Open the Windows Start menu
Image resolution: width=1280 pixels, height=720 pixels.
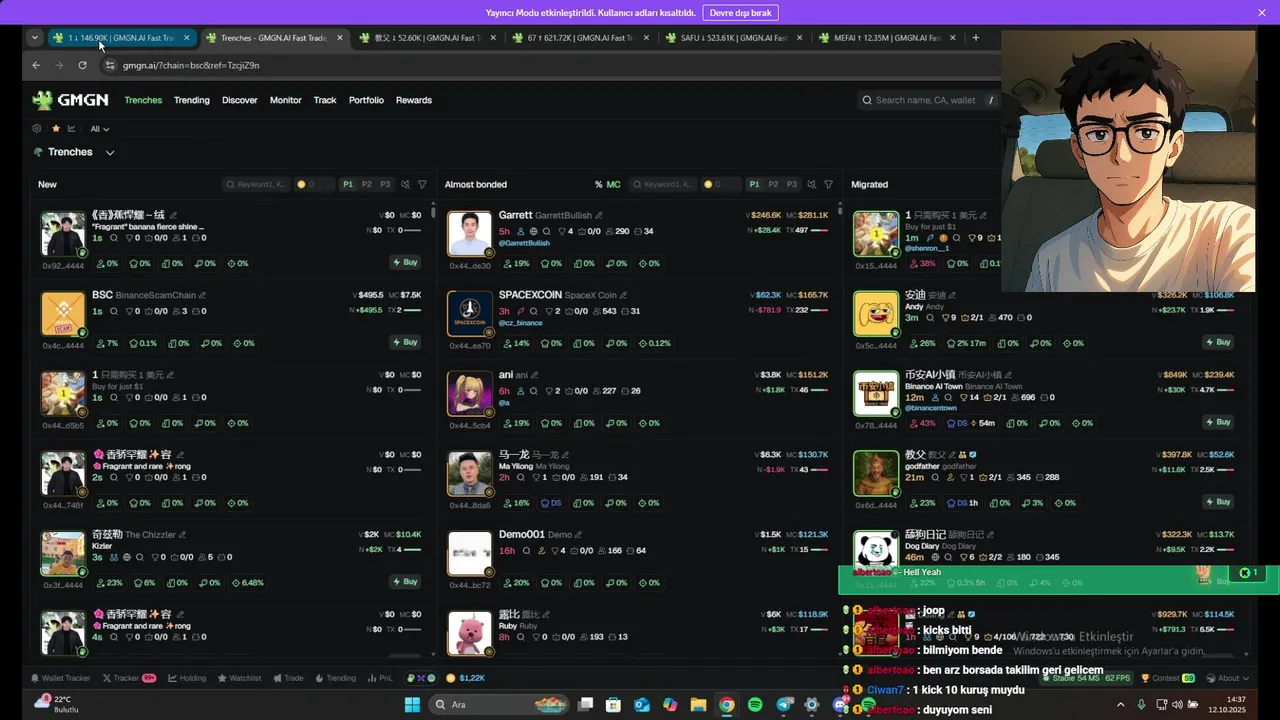(412, 705)
